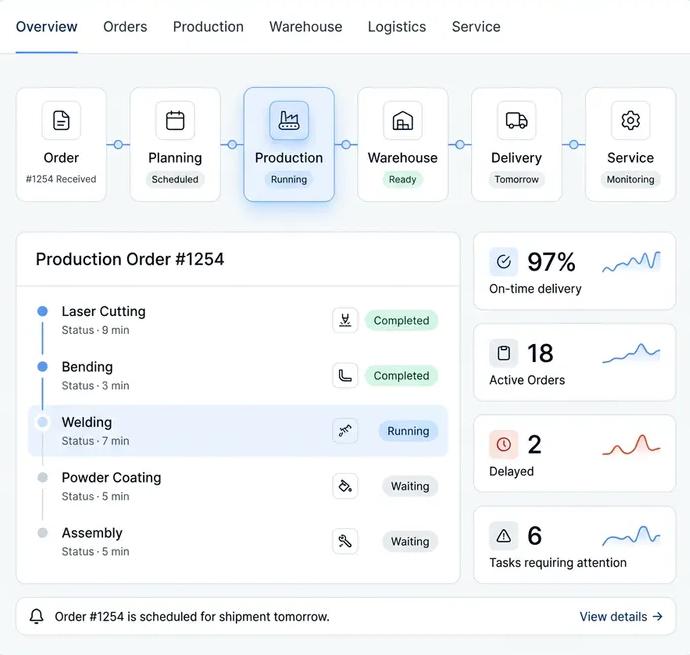Click the Waiting badge for Powder Coating
Image resolution: width=690 pixels, height=655 pixels.
coord(410,486)
